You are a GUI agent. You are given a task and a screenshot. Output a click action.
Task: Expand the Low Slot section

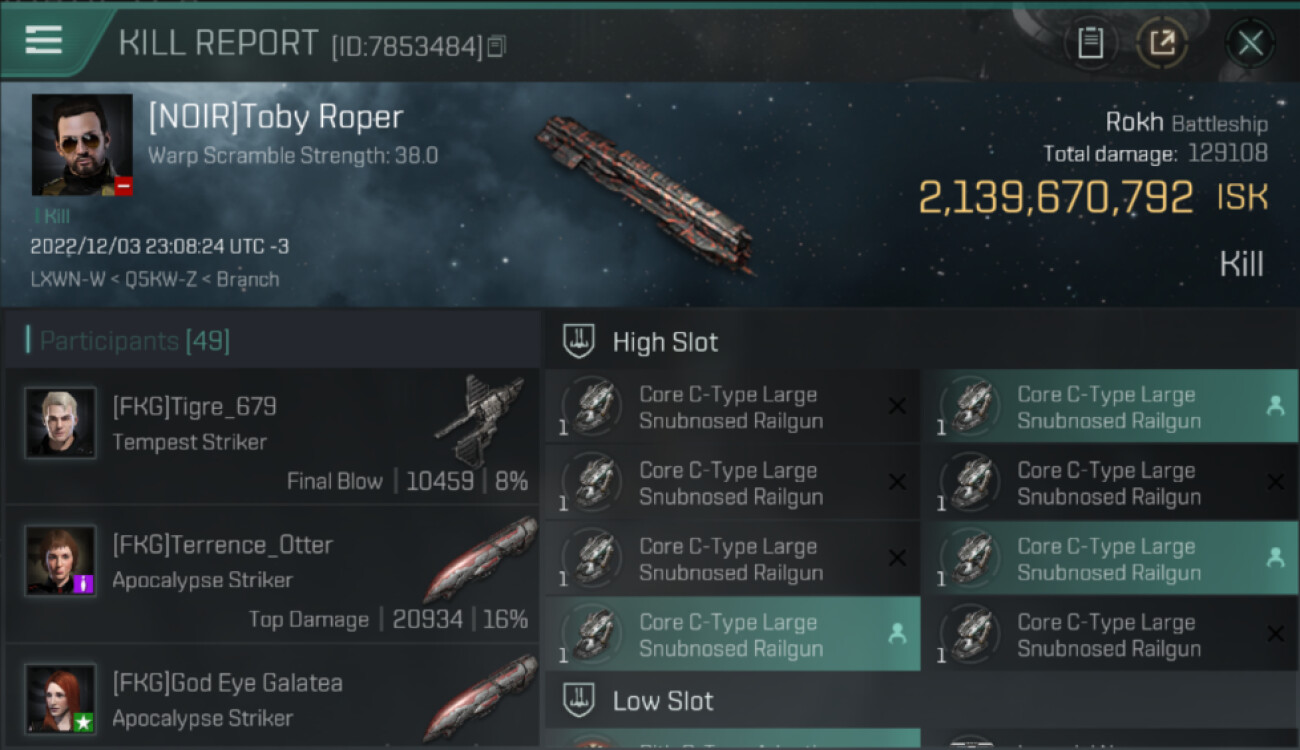[x=663, y=701]
